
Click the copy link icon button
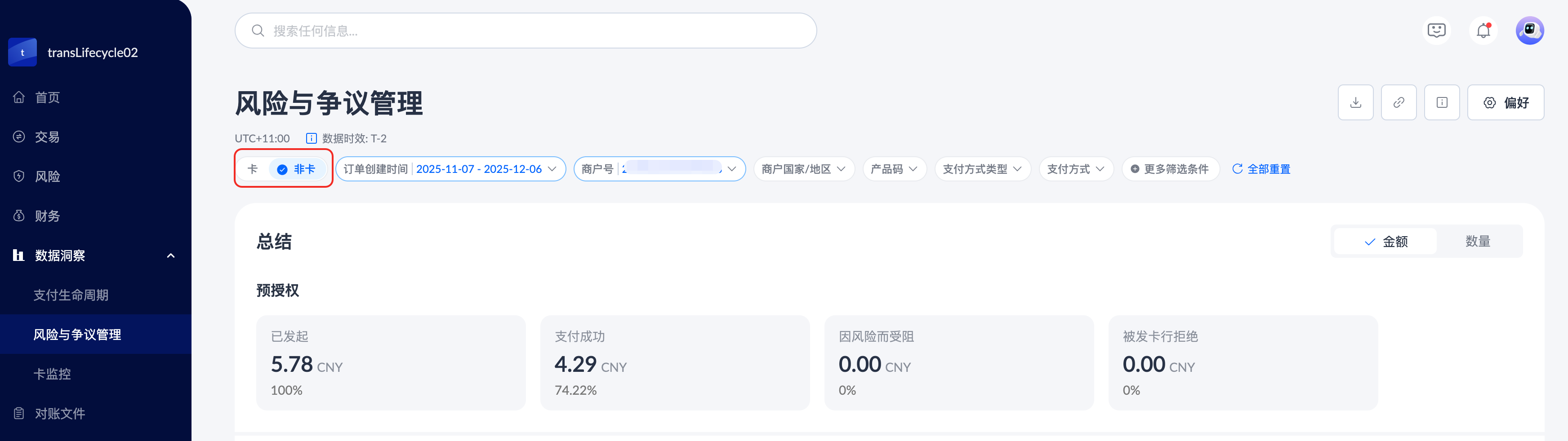pyautogui.click(x=1398, y=103)
